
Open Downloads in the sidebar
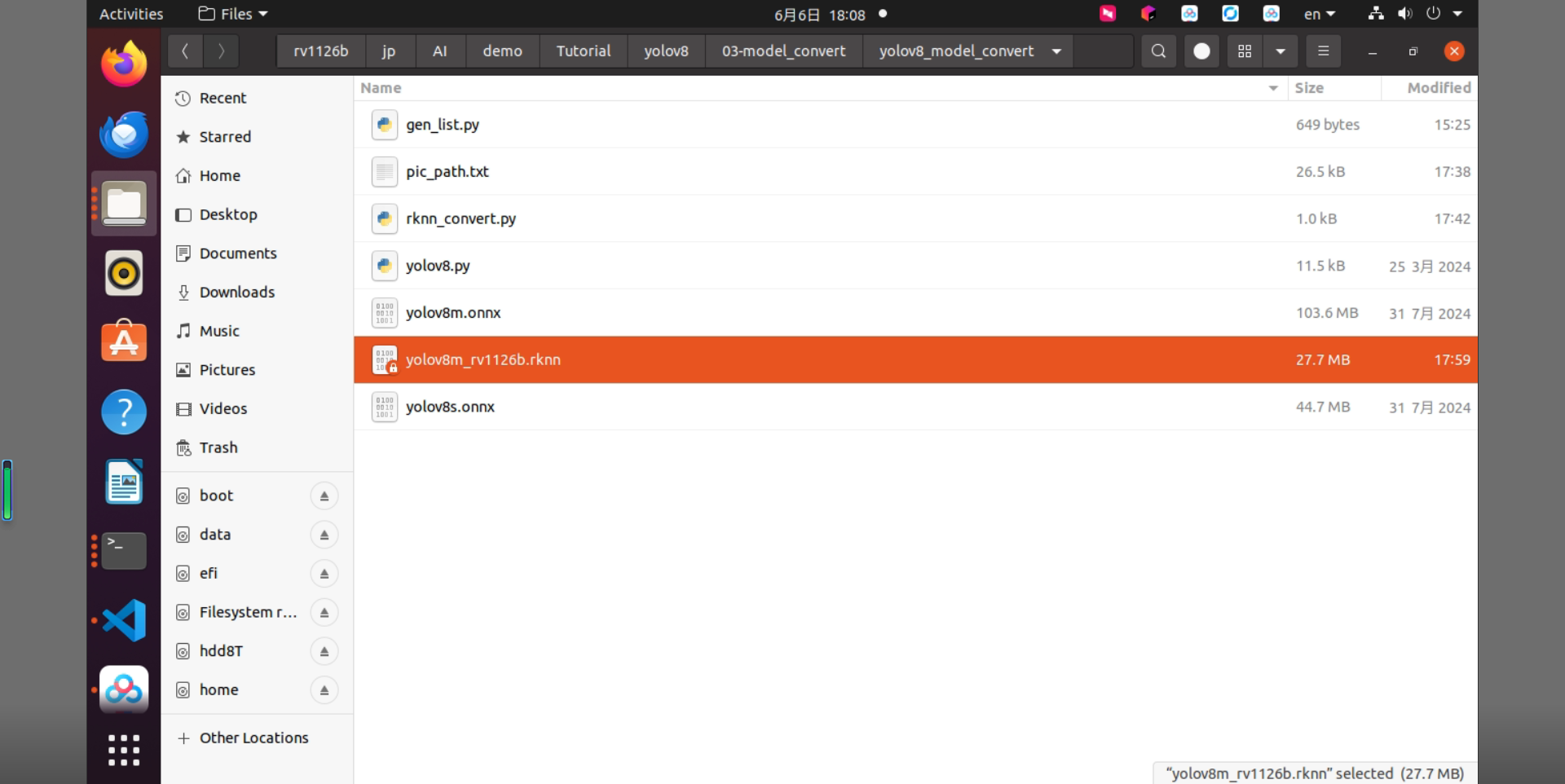point(236,292)
